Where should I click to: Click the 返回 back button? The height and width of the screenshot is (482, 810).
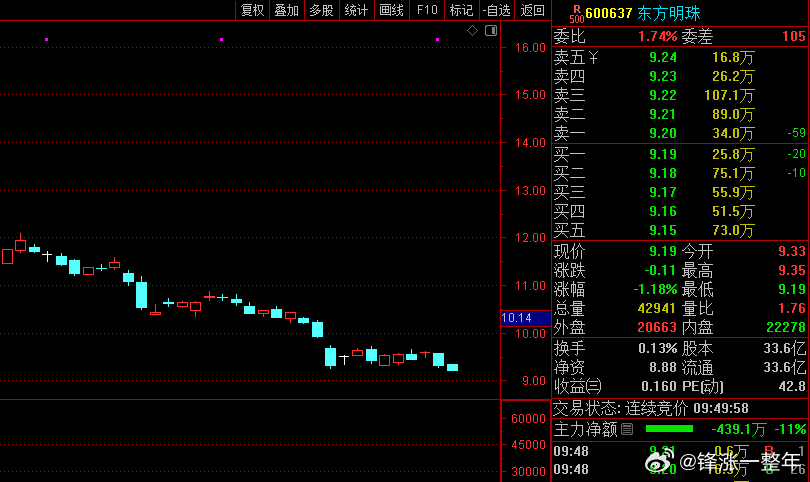tap(532, 10)
